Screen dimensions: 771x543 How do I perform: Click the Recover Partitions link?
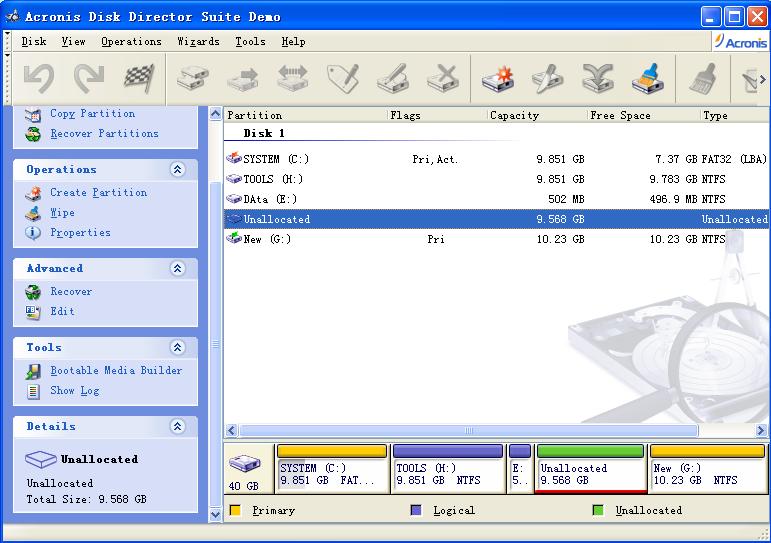(x=104, y=134)
